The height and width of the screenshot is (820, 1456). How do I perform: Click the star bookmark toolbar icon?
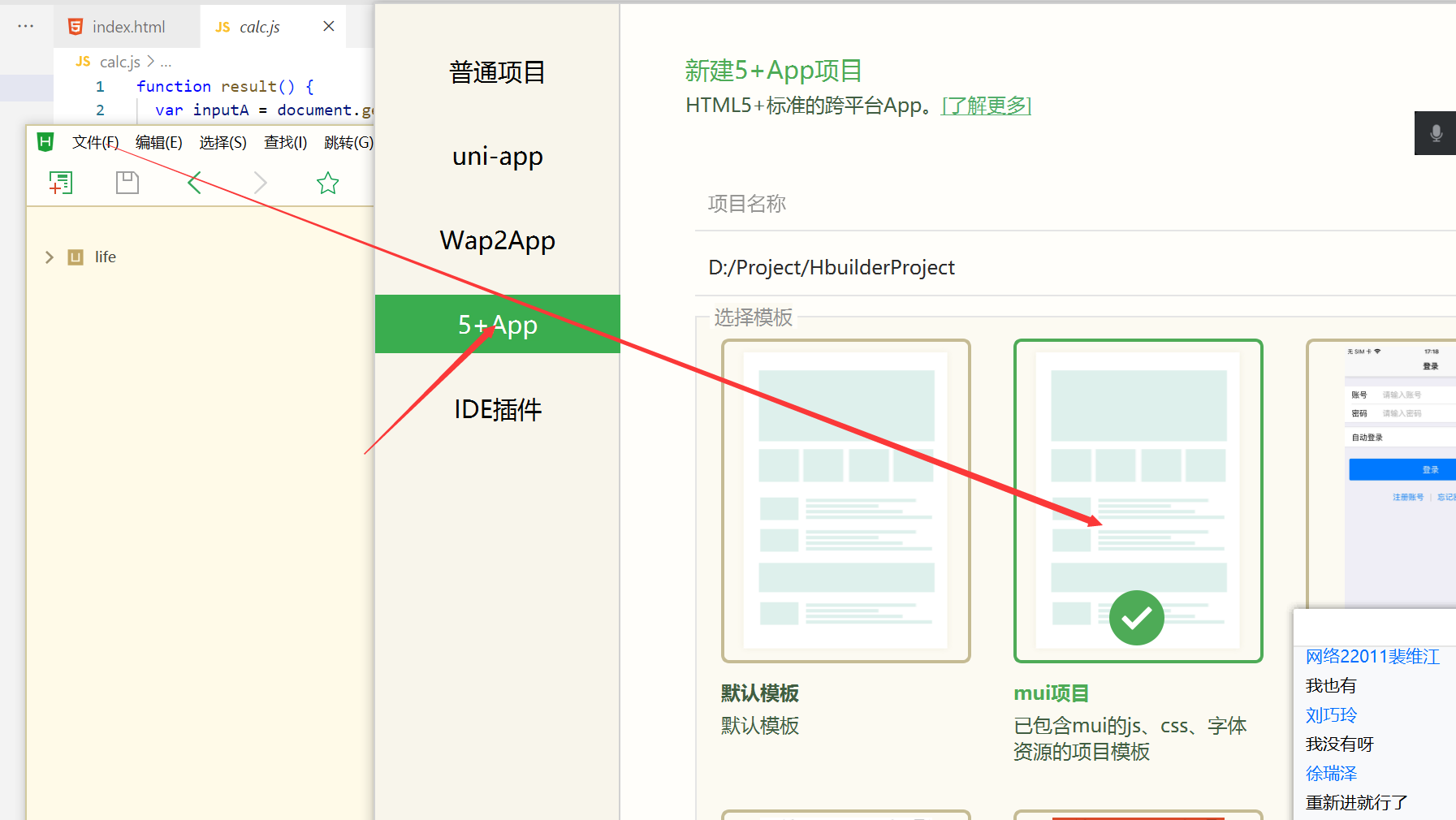[328, 183]
